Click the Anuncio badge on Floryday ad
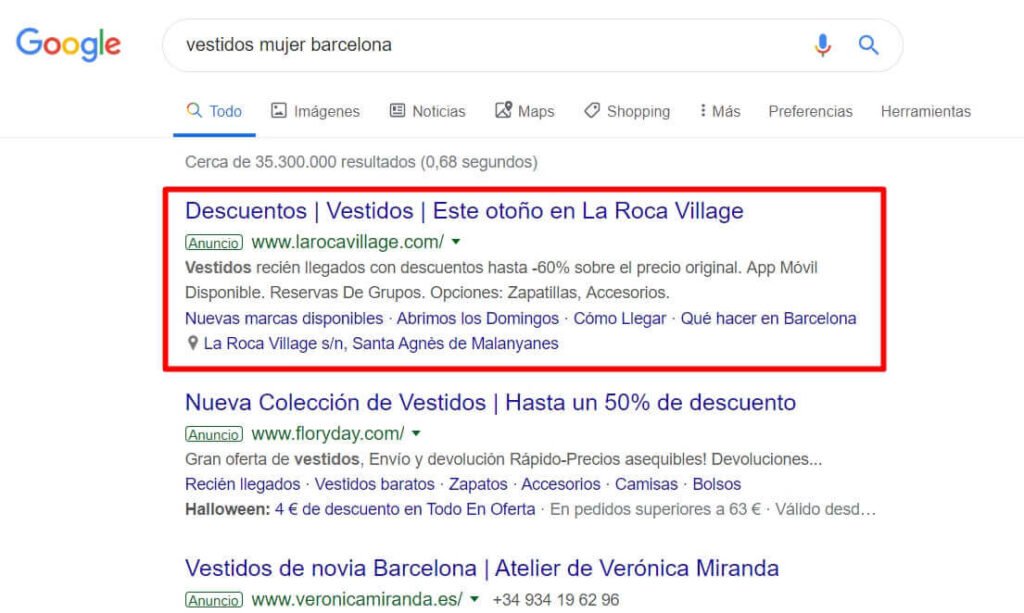 tap(214, 434)
